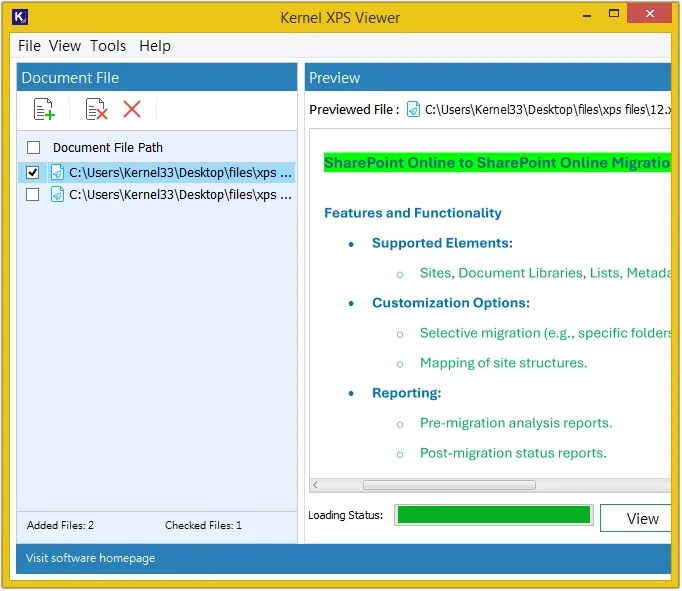Click the Pre-migration analysis reports line
This screenshot has height=591, width=682.
516,423
